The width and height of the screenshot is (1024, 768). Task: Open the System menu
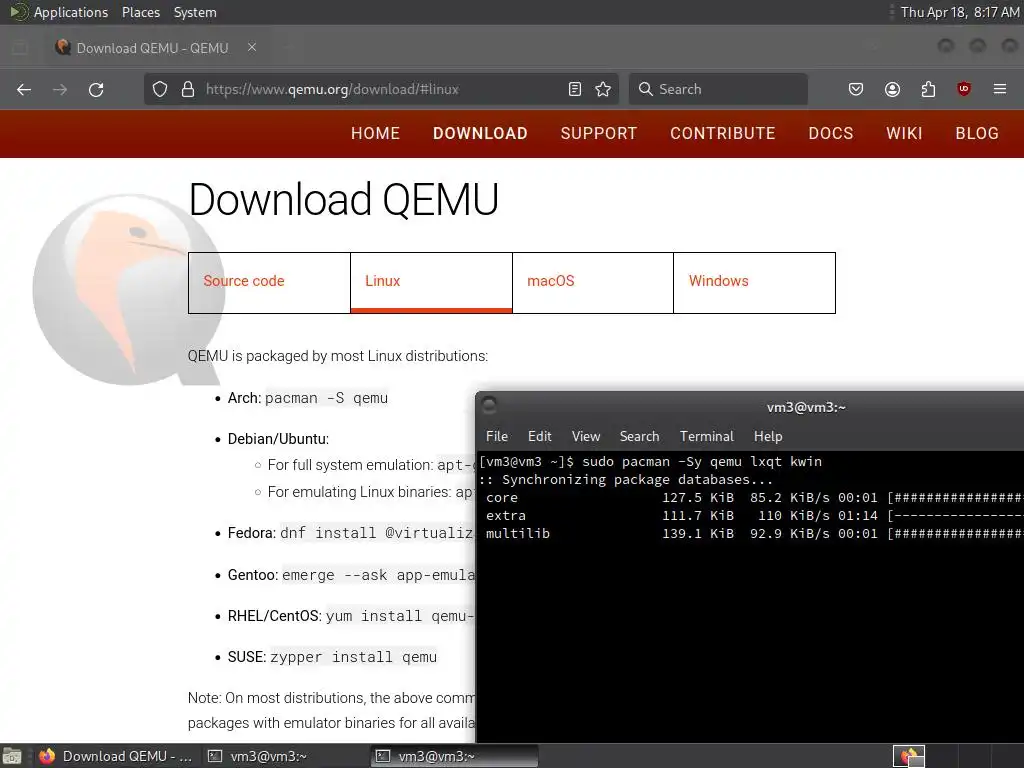[195, 12]
